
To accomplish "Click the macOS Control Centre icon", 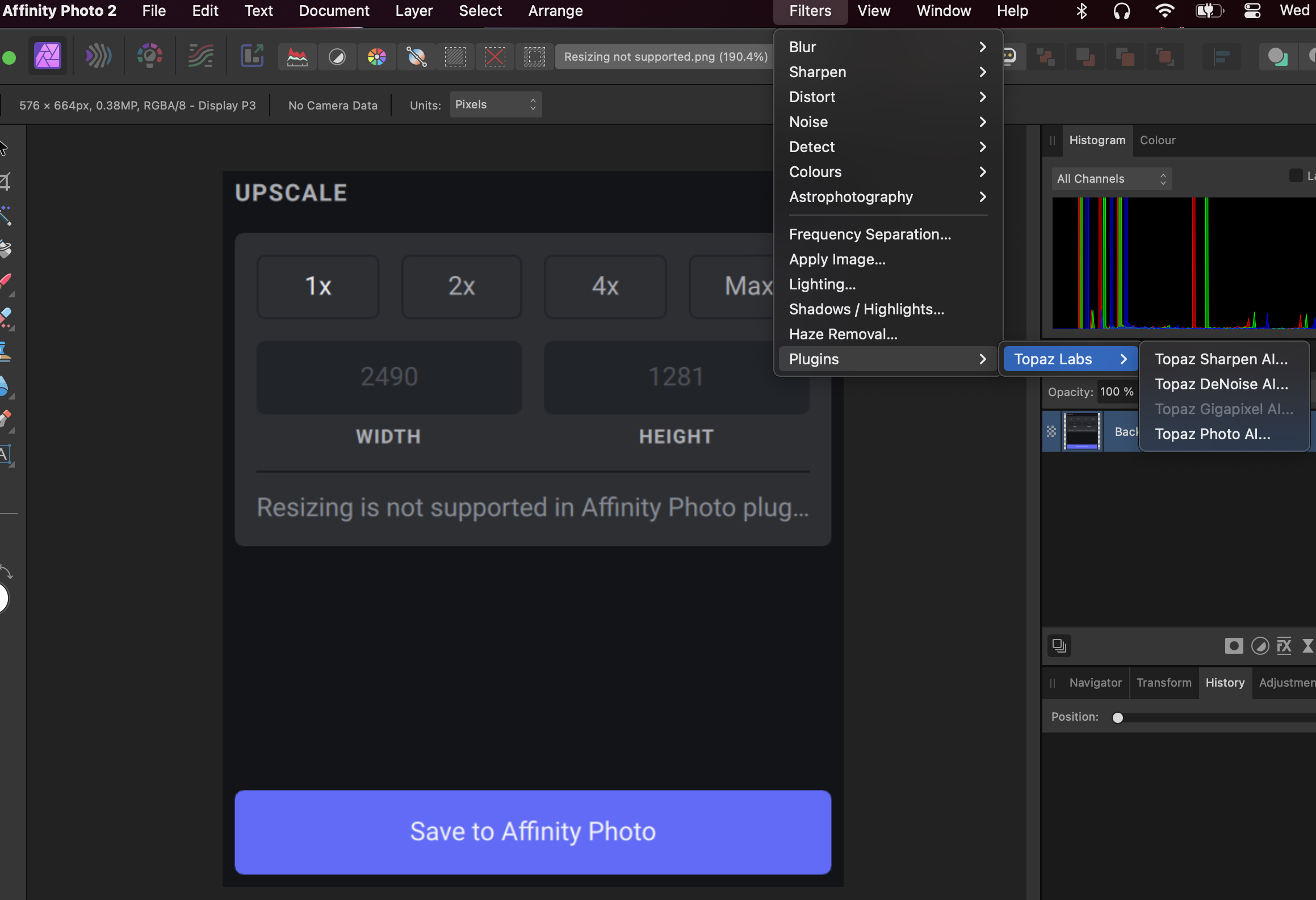I will [x=1252, y=11].
